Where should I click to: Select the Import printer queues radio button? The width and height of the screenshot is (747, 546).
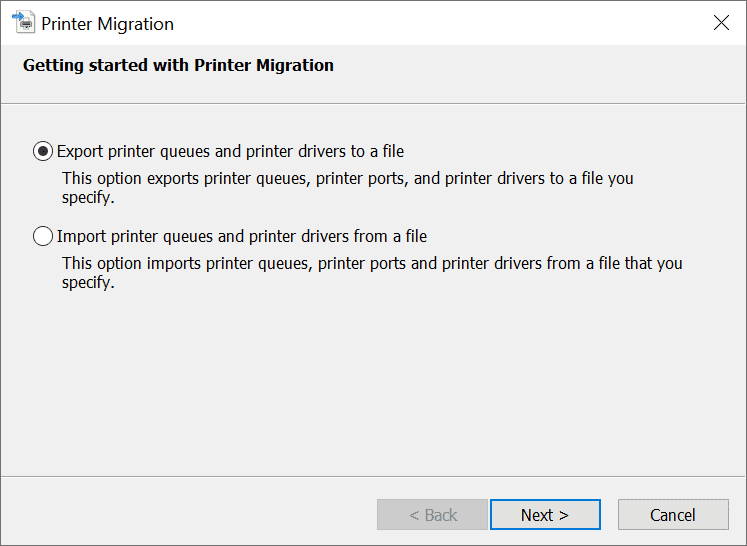(x=43, y=237)
